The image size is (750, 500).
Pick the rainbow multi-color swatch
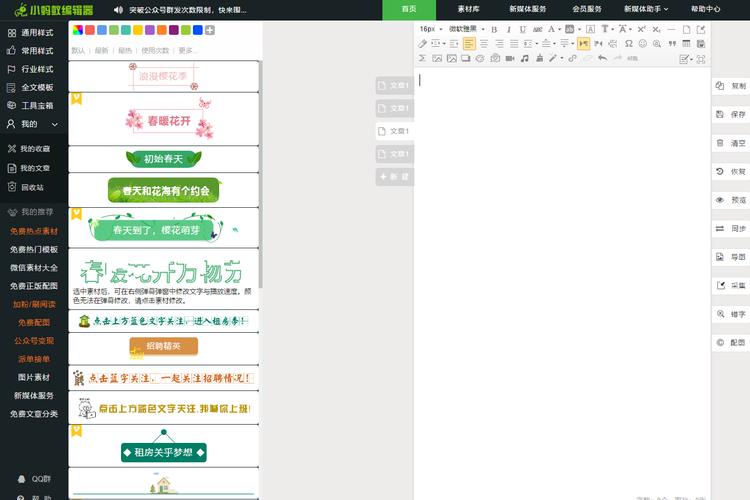pos(77,30)
